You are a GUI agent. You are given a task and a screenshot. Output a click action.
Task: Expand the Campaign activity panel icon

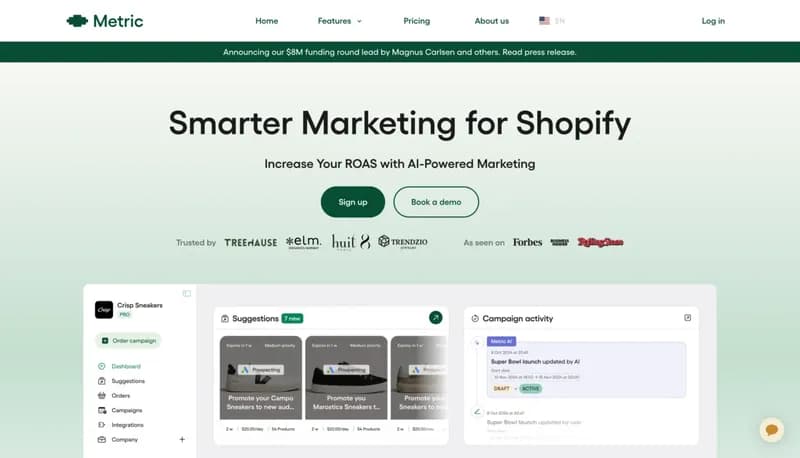tap(688, 318)
